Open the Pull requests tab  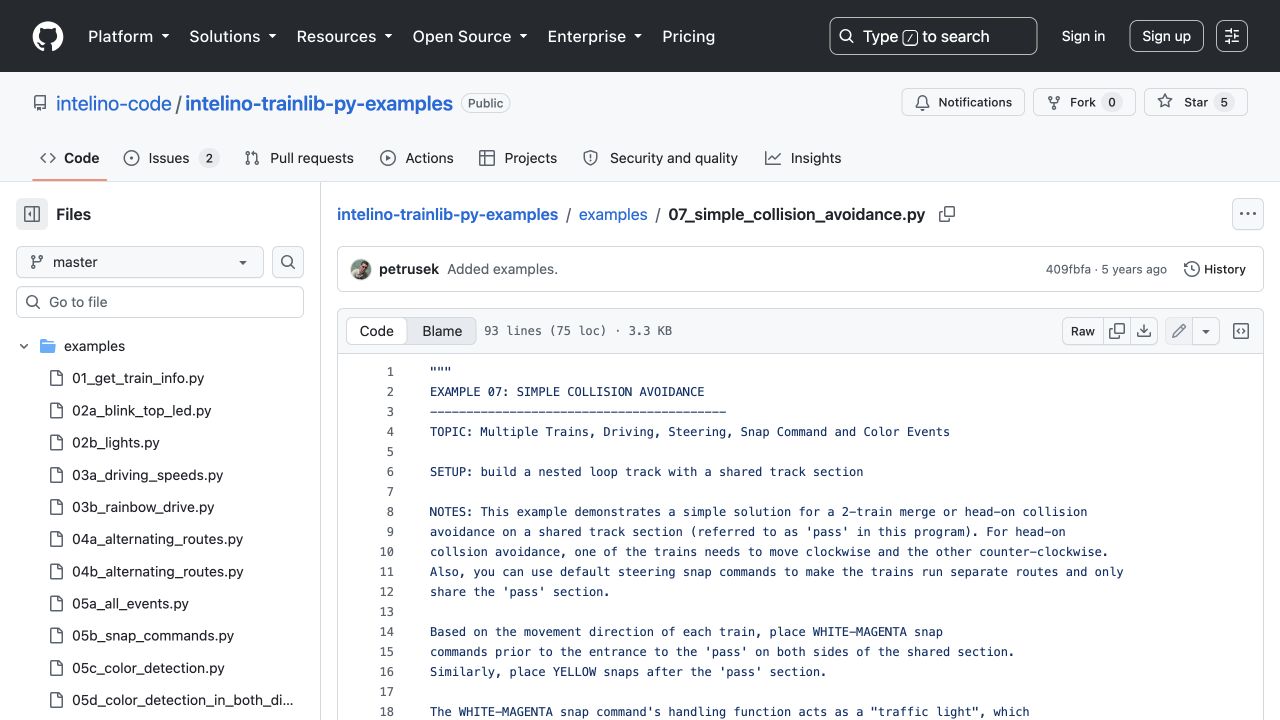pos(299,158)
